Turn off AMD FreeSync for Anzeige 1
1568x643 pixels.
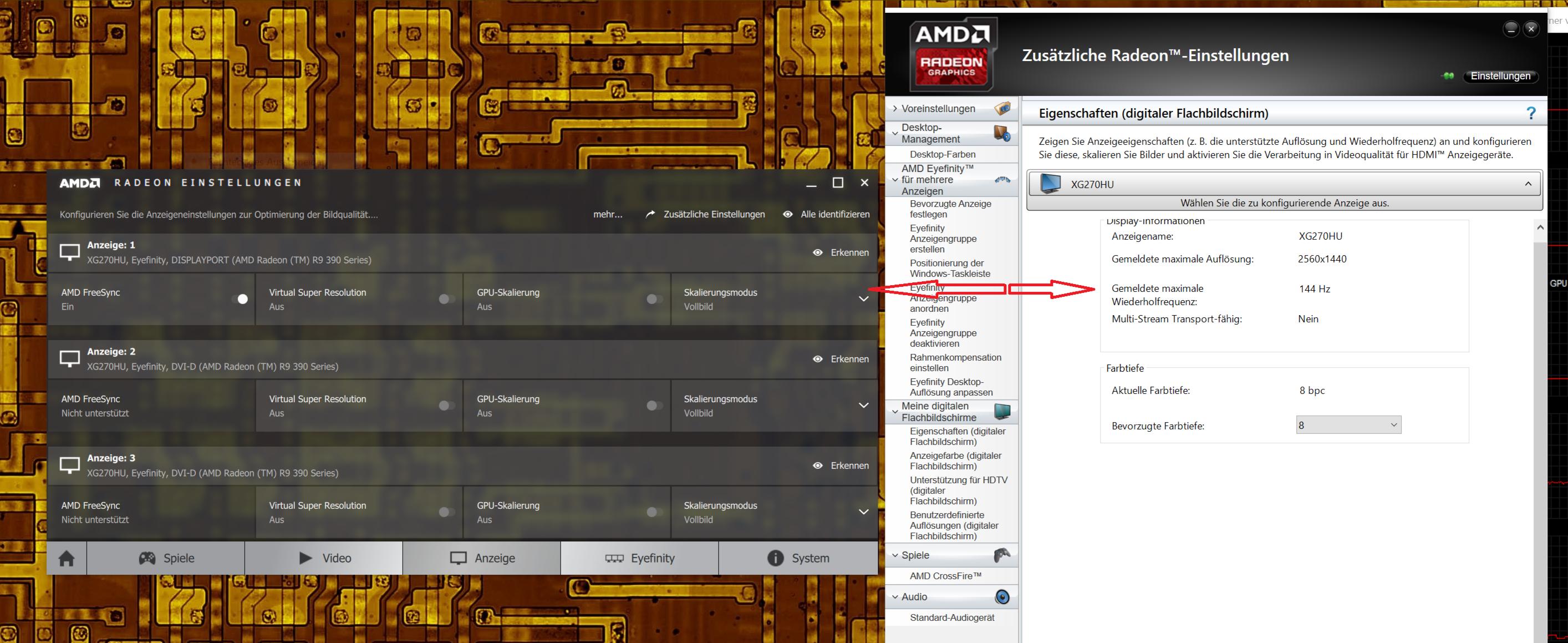240,299
